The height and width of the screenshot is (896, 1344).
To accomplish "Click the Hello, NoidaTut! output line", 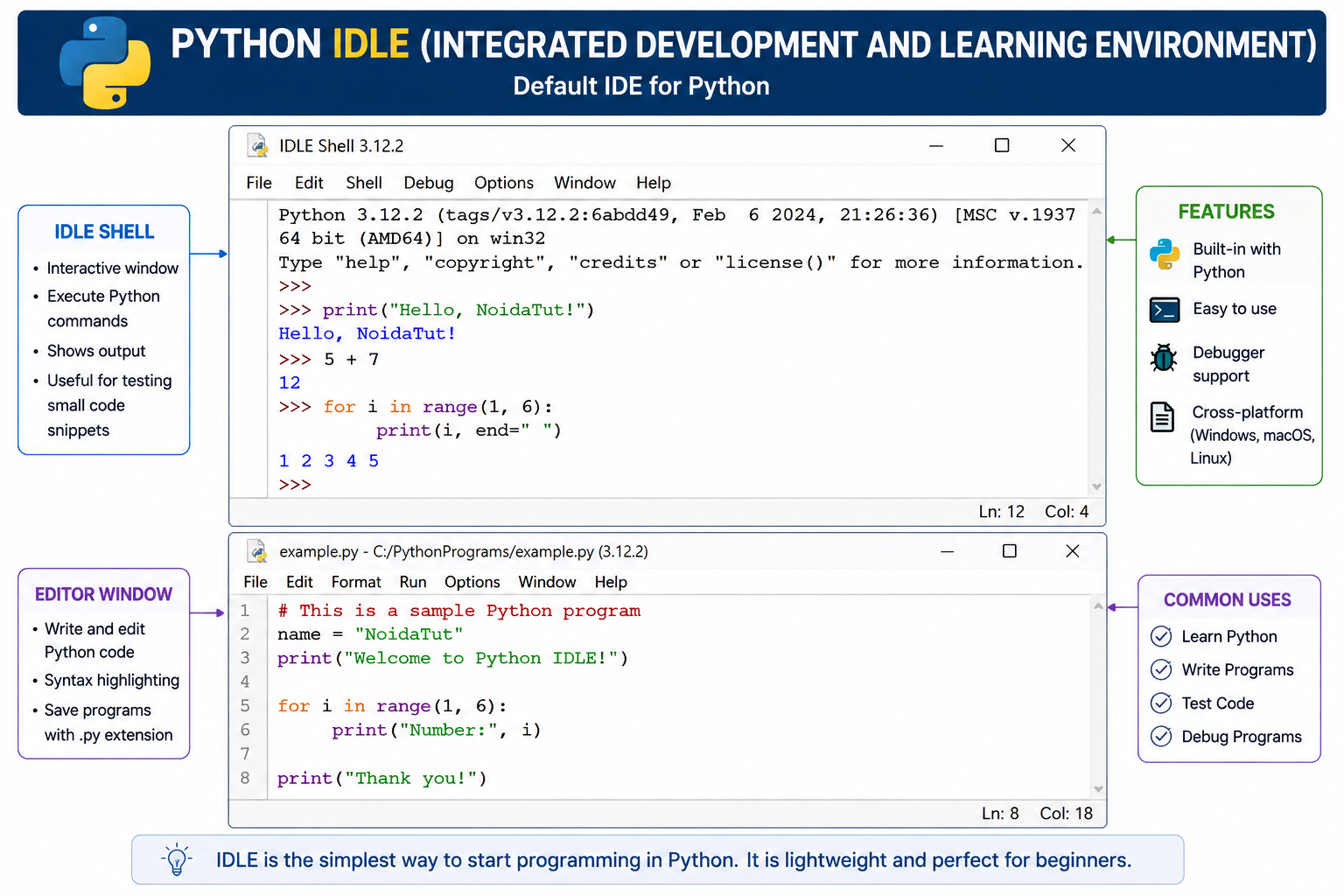I will (x=367, y=333).
